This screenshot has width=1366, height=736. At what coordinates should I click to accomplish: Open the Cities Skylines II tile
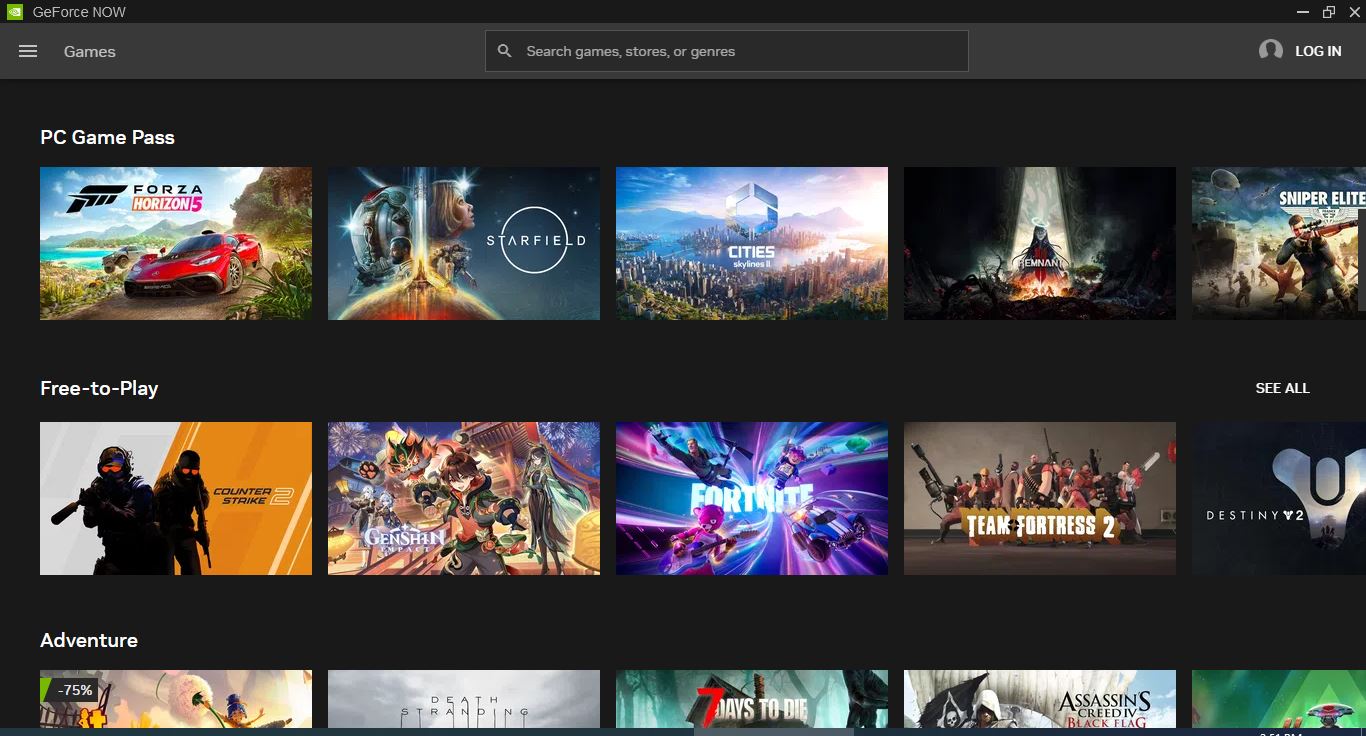pyautogui.click(x=752, y=243)
